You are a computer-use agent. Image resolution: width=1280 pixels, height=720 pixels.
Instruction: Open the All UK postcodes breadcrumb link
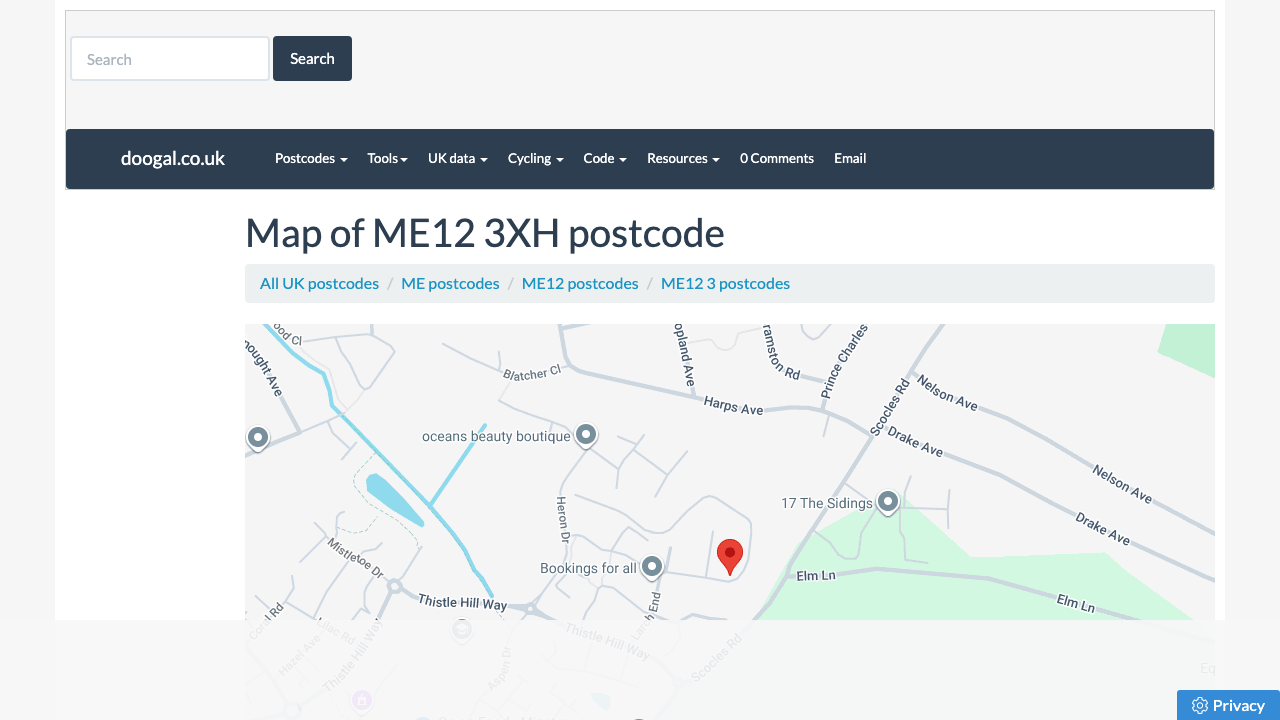(x=319, y=283)
